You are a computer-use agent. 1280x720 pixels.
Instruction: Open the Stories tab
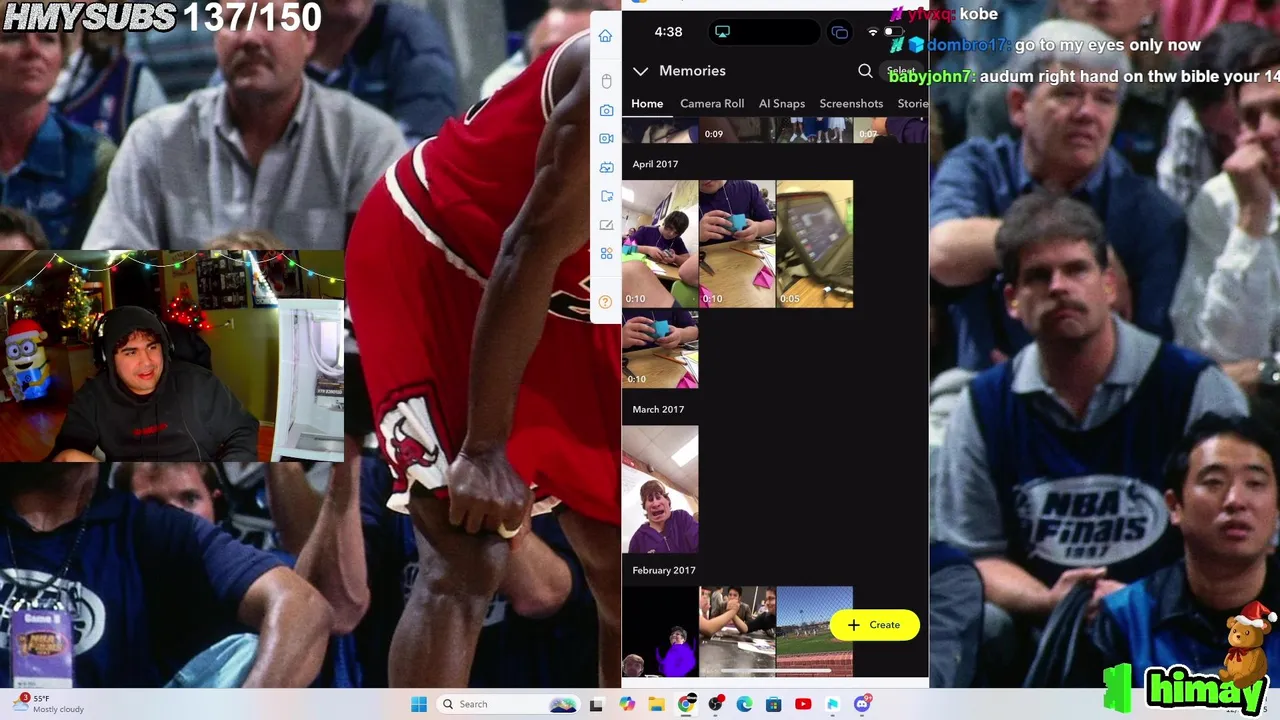[x=913, y=103]
